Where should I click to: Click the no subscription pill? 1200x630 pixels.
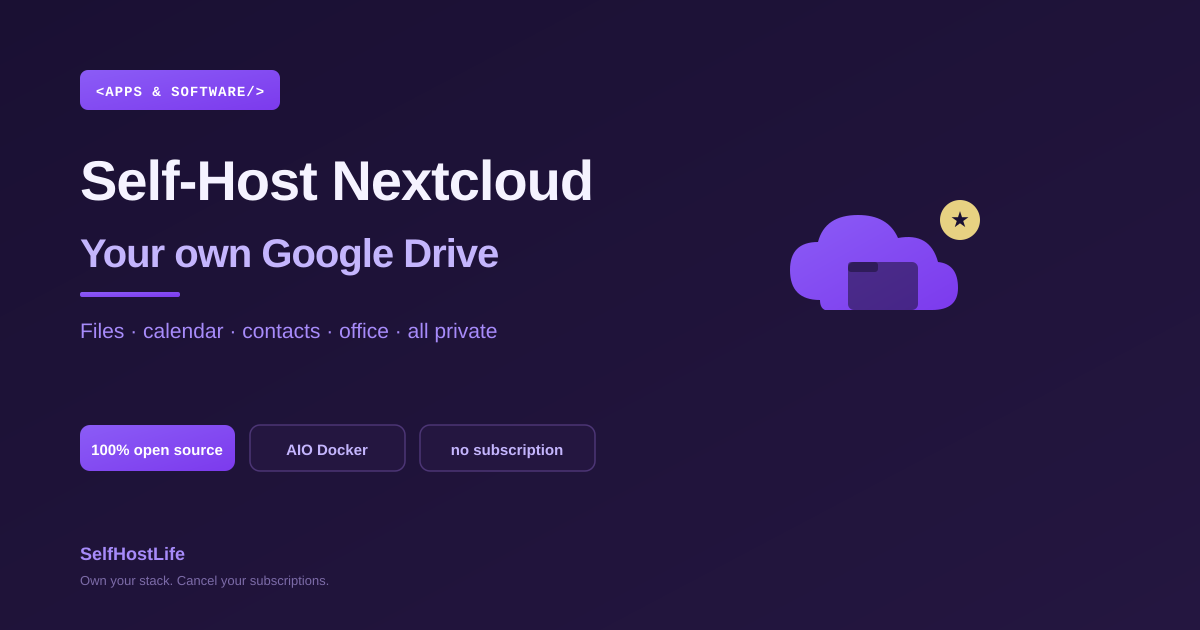[507, 448]
